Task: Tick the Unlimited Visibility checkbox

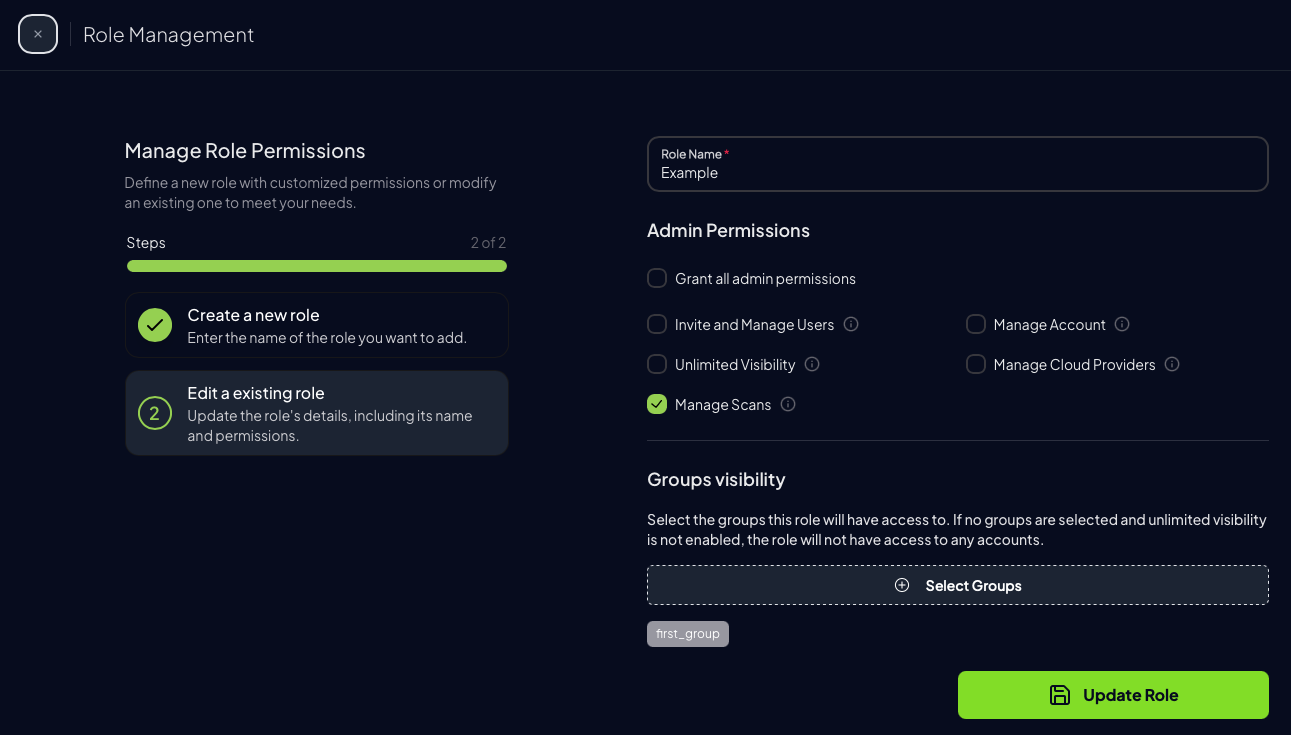Action: (657, 364)
